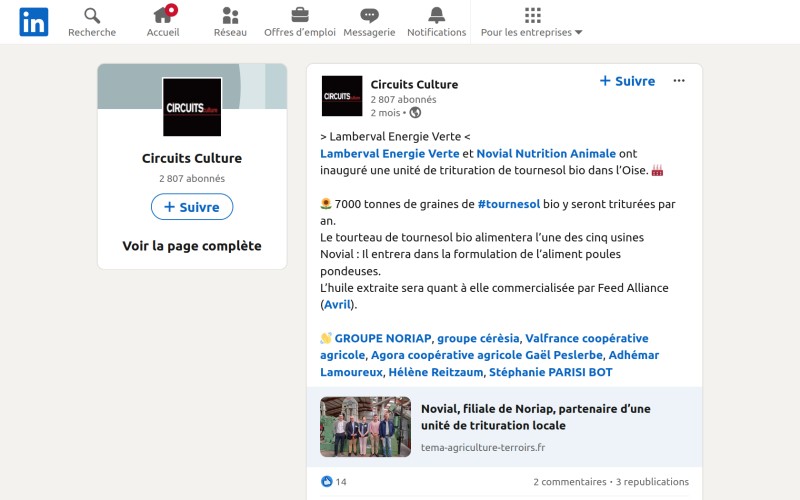View the 14 reactions like icon
This screenshot has height=500, width=800.
click(327, 482)
